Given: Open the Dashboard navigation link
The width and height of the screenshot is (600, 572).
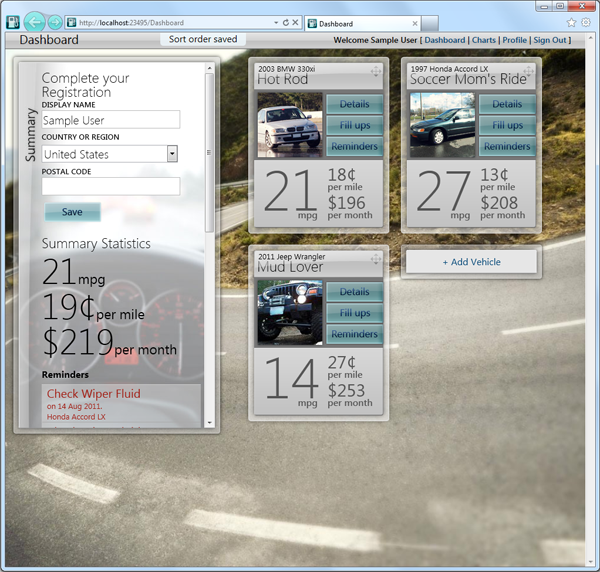Looking at the screenshot, I should click(x=445, y=40).
